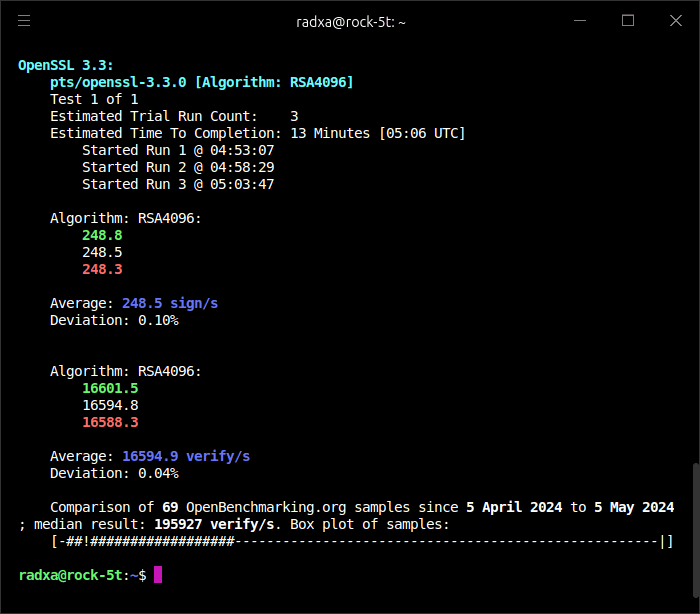Screen dimensions: 700x614
Task: Close the radxa@rock-5t terminal window
Action: (676, 21)
